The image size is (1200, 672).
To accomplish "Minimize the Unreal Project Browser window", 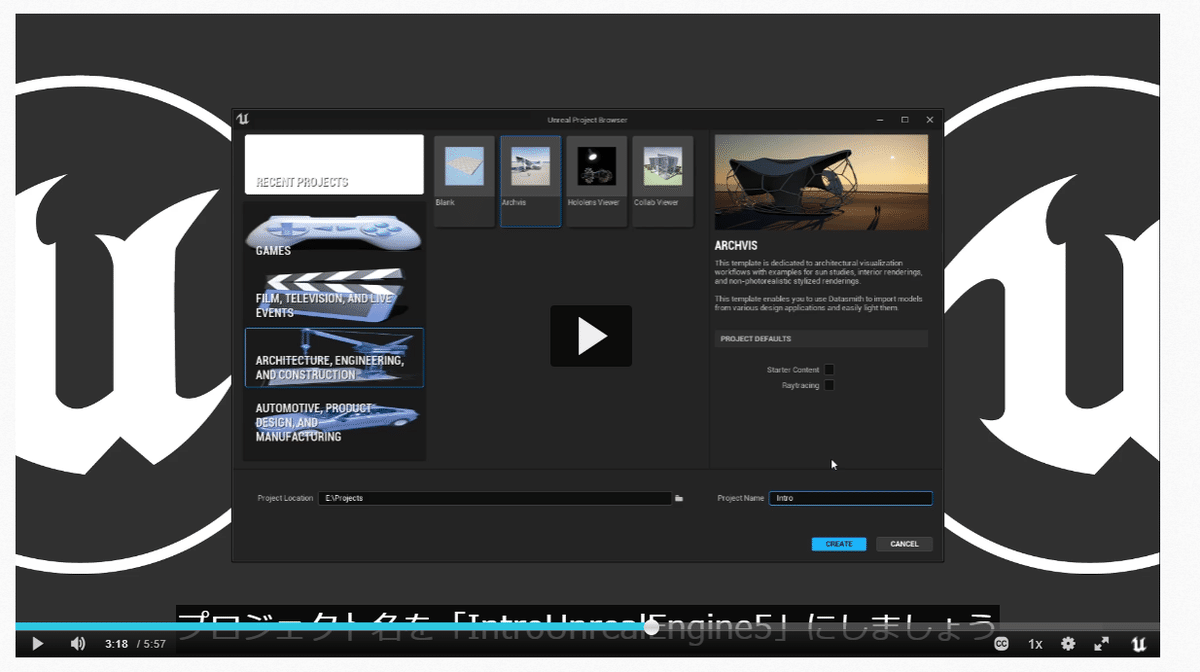I will [x=880, y=119].
